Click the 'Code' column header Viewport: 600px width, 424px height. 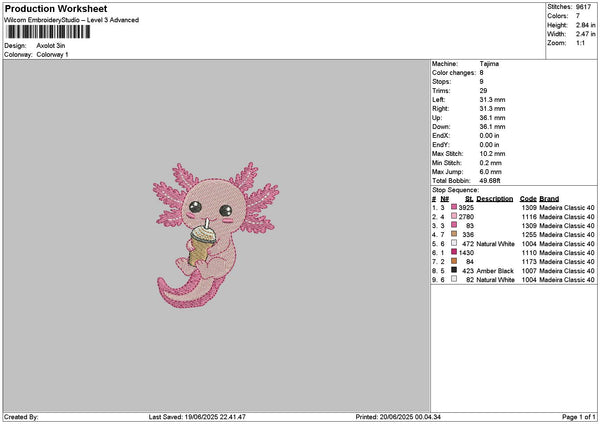[x=528, y=199]
